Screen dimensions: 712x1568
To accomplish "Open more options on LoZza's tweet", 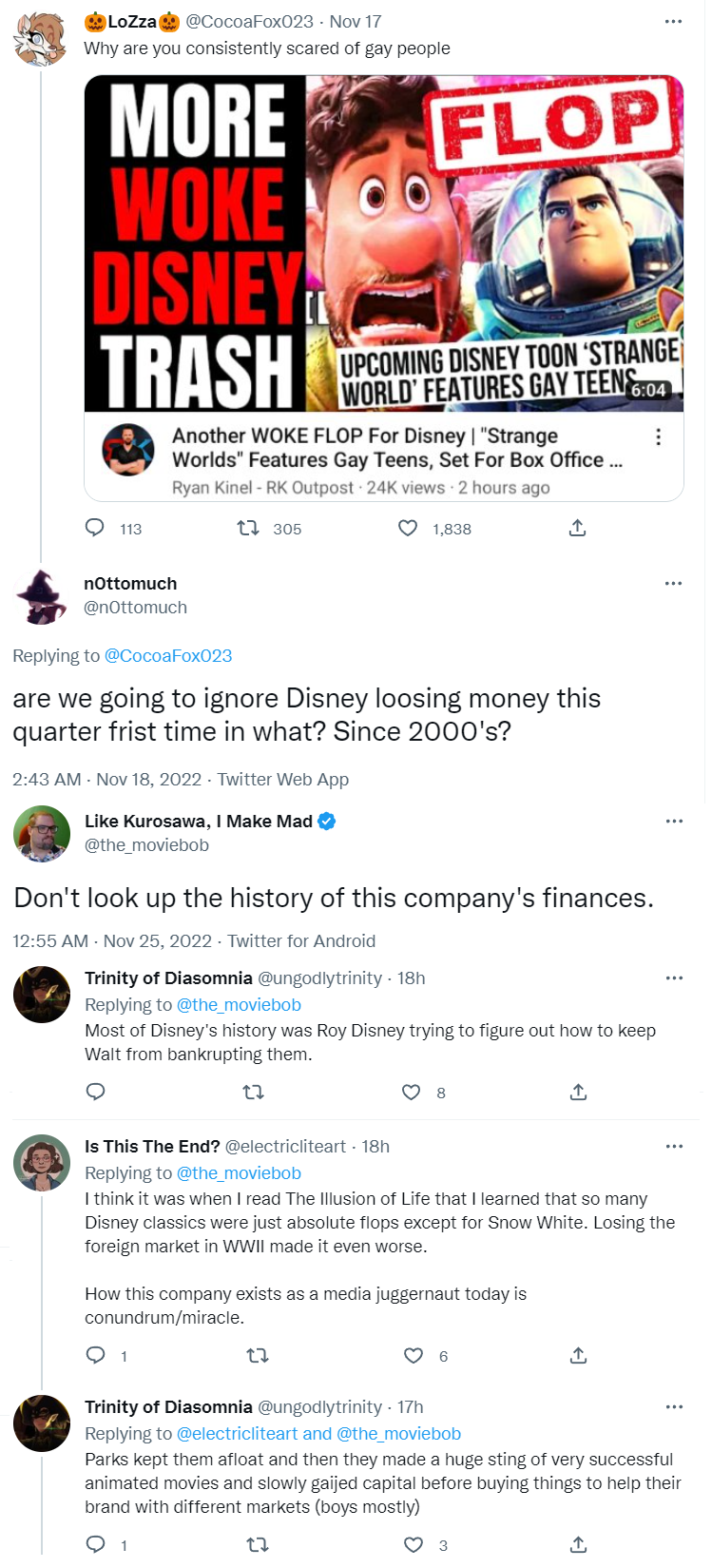I will click(673, 22).
